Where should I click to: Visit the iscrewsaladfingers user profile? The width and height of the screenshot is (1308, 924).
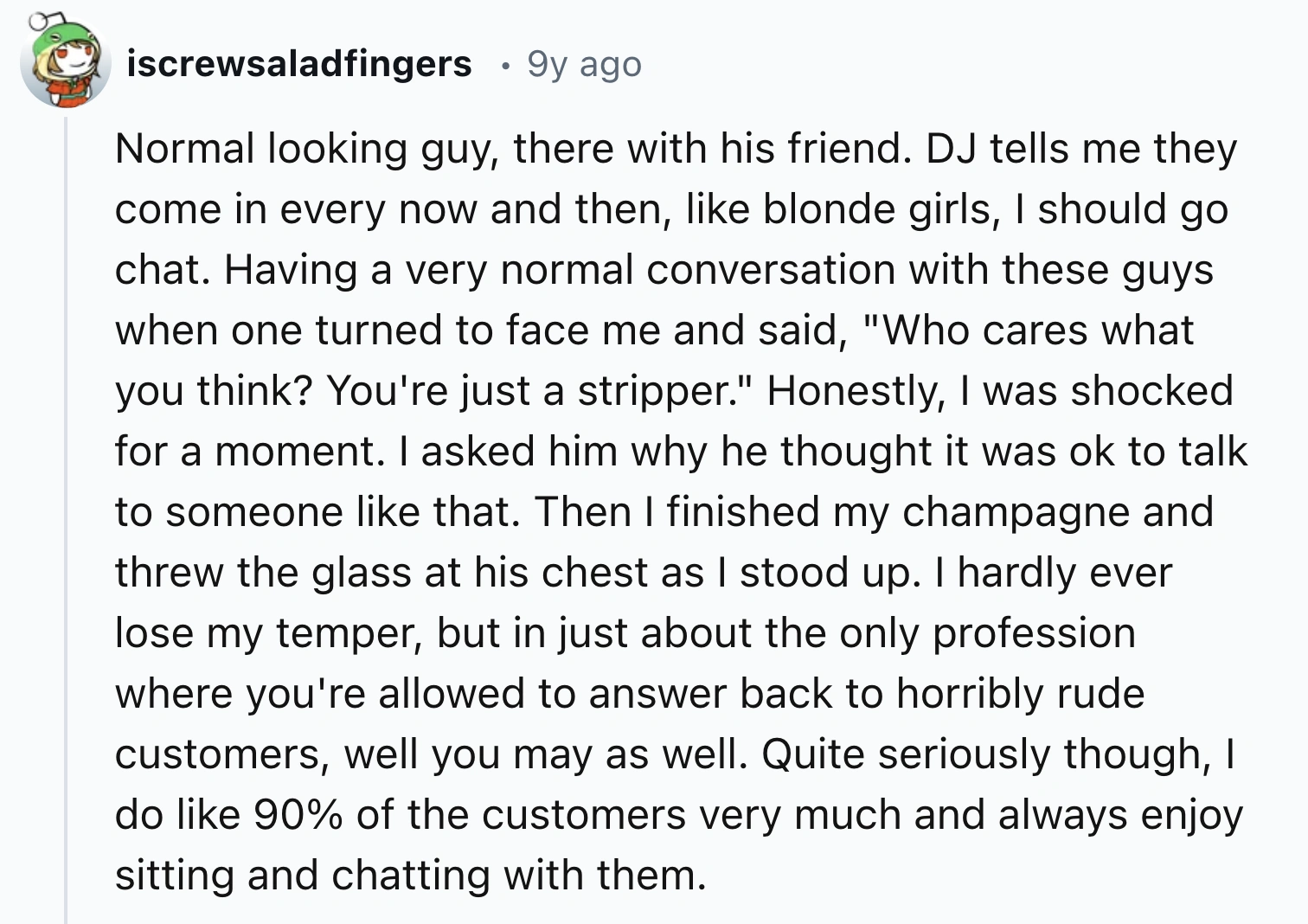coord(299,64)
